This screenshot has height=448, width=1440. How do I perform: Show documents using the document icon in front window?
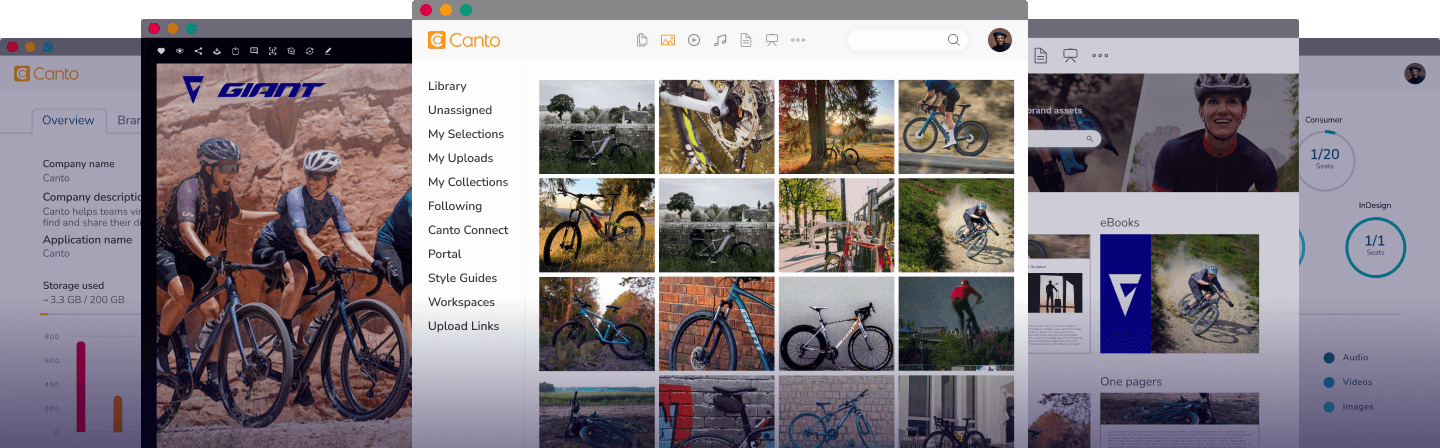coord(745,40)
